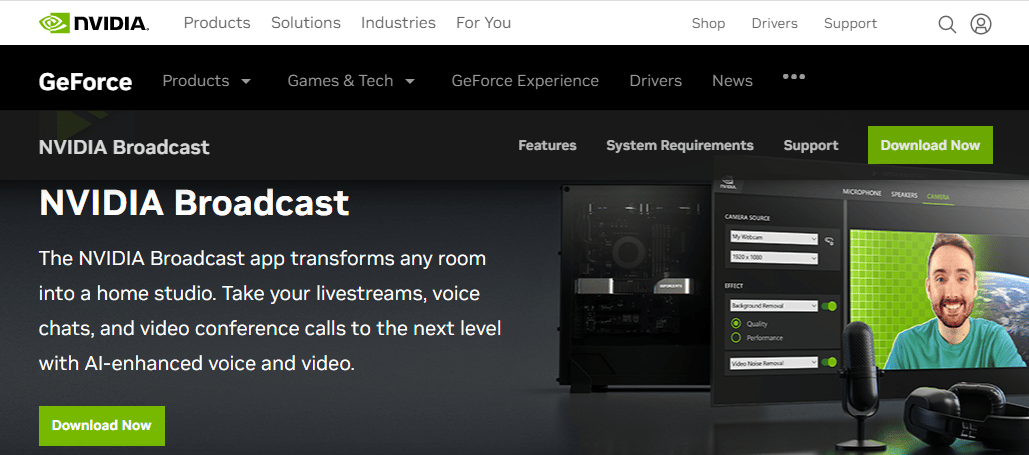Select the CAMERA tab in the app image
Screen dimensions: 1029x455
click(938, 197)
